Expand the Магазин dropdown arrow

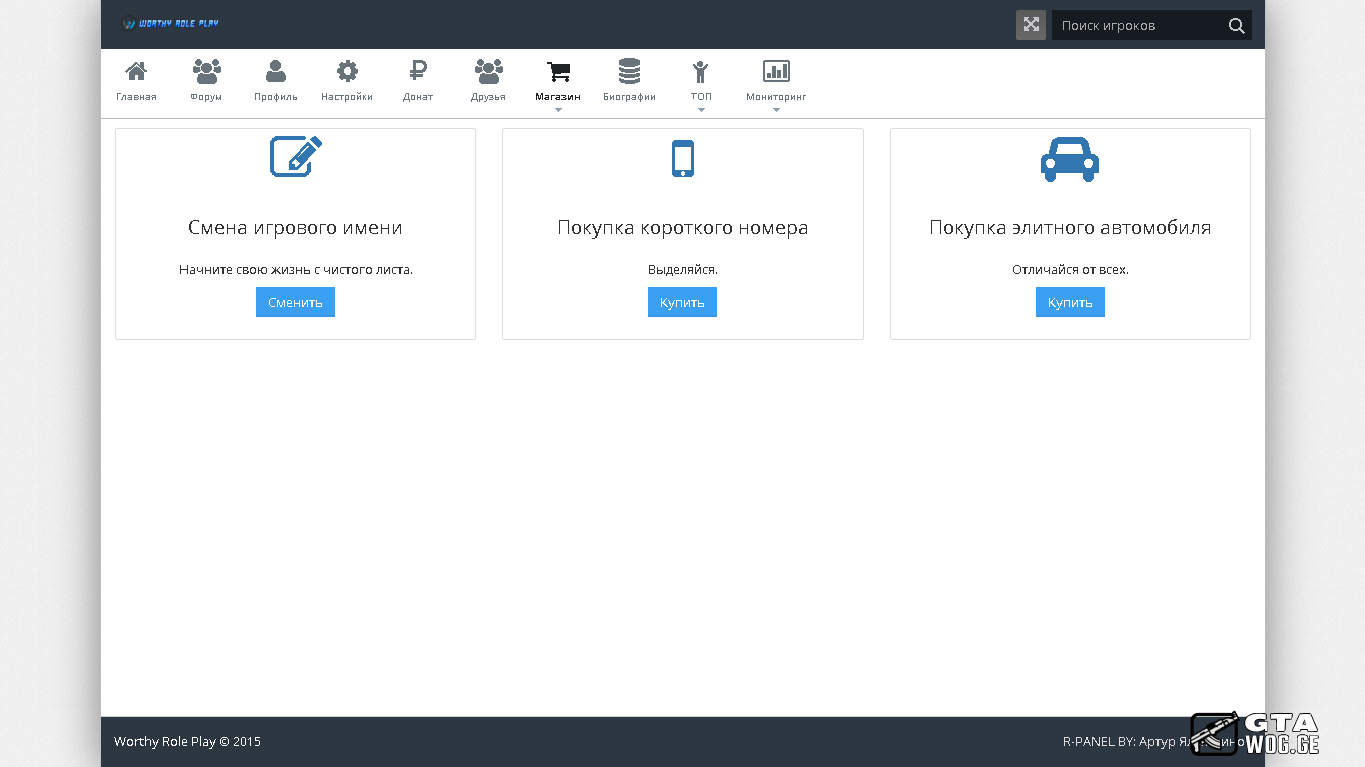point(558,110)
